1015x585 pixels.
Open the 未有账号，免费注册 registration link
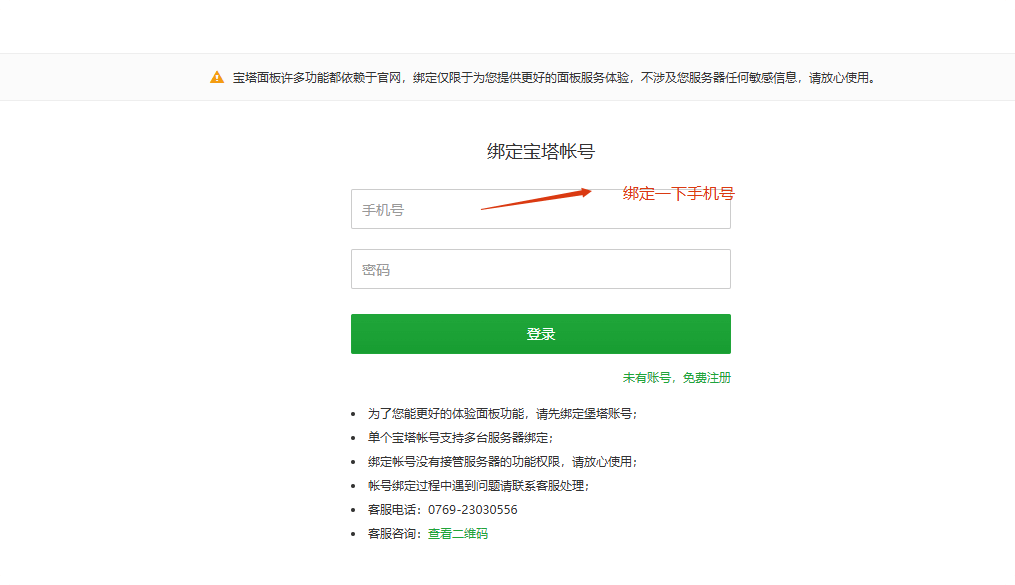click(x=676, y=377)
